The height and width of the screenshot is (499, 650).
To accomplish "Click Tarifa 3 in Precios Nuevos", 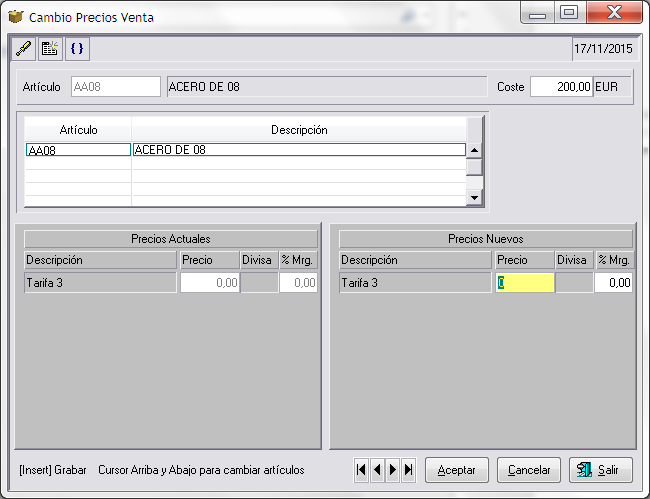I will coord(415,283).
